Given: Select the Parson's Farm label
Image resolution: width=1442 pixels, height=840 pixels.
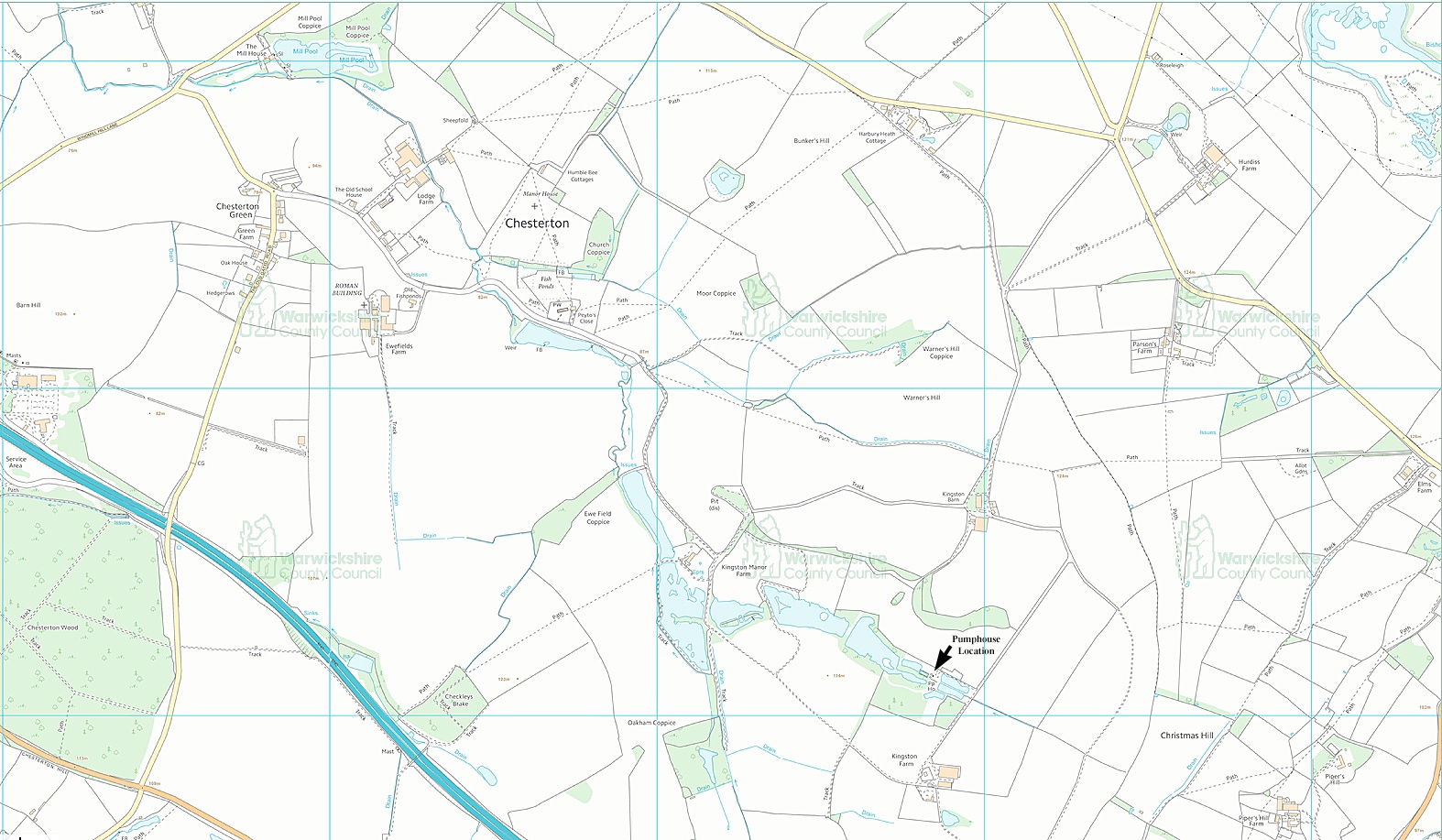Looking at the screenshot, I should tap(1144, 347).
